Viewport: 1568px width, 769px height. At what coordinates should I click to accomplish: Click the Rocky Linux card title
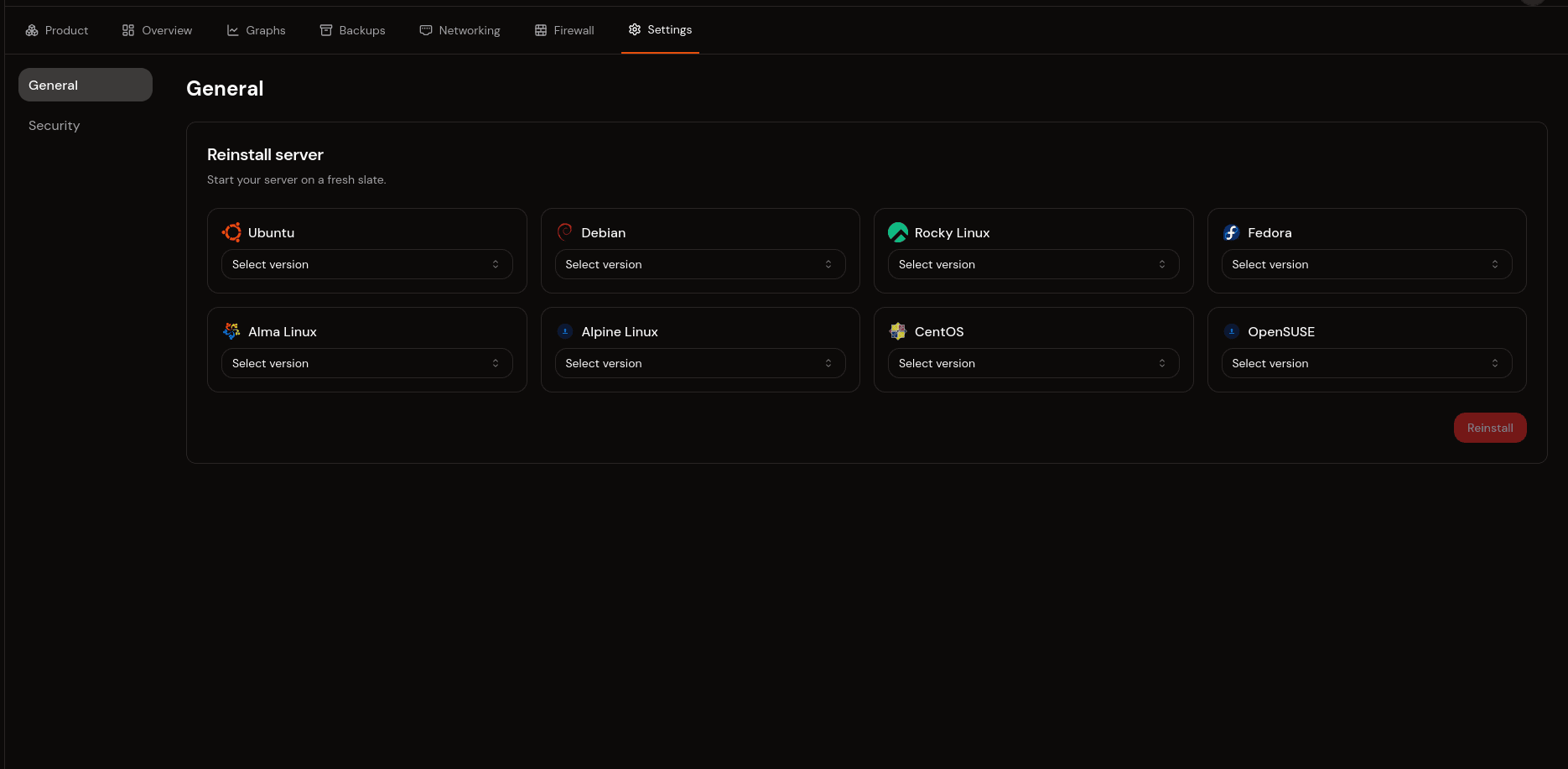point(953,233)
